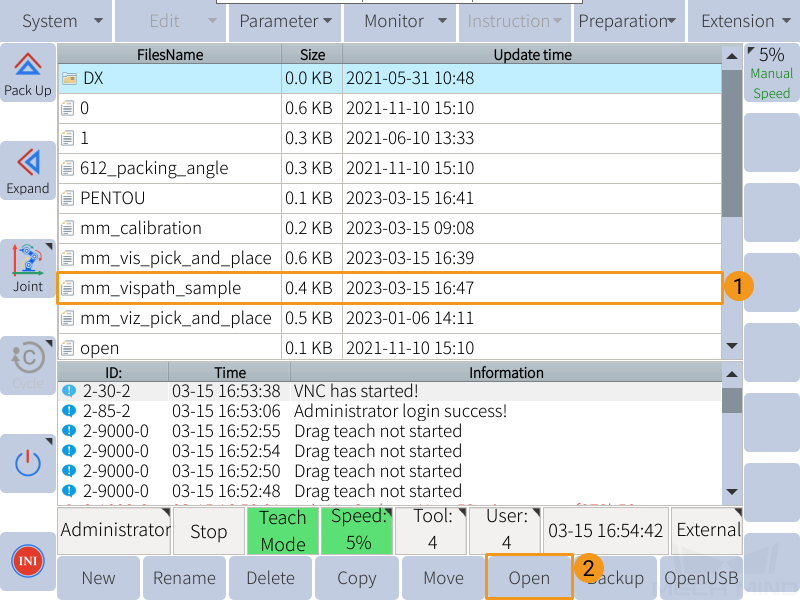Select the mm_calibration file
This screenshot has height=600, width=800.
click(390, 228)
